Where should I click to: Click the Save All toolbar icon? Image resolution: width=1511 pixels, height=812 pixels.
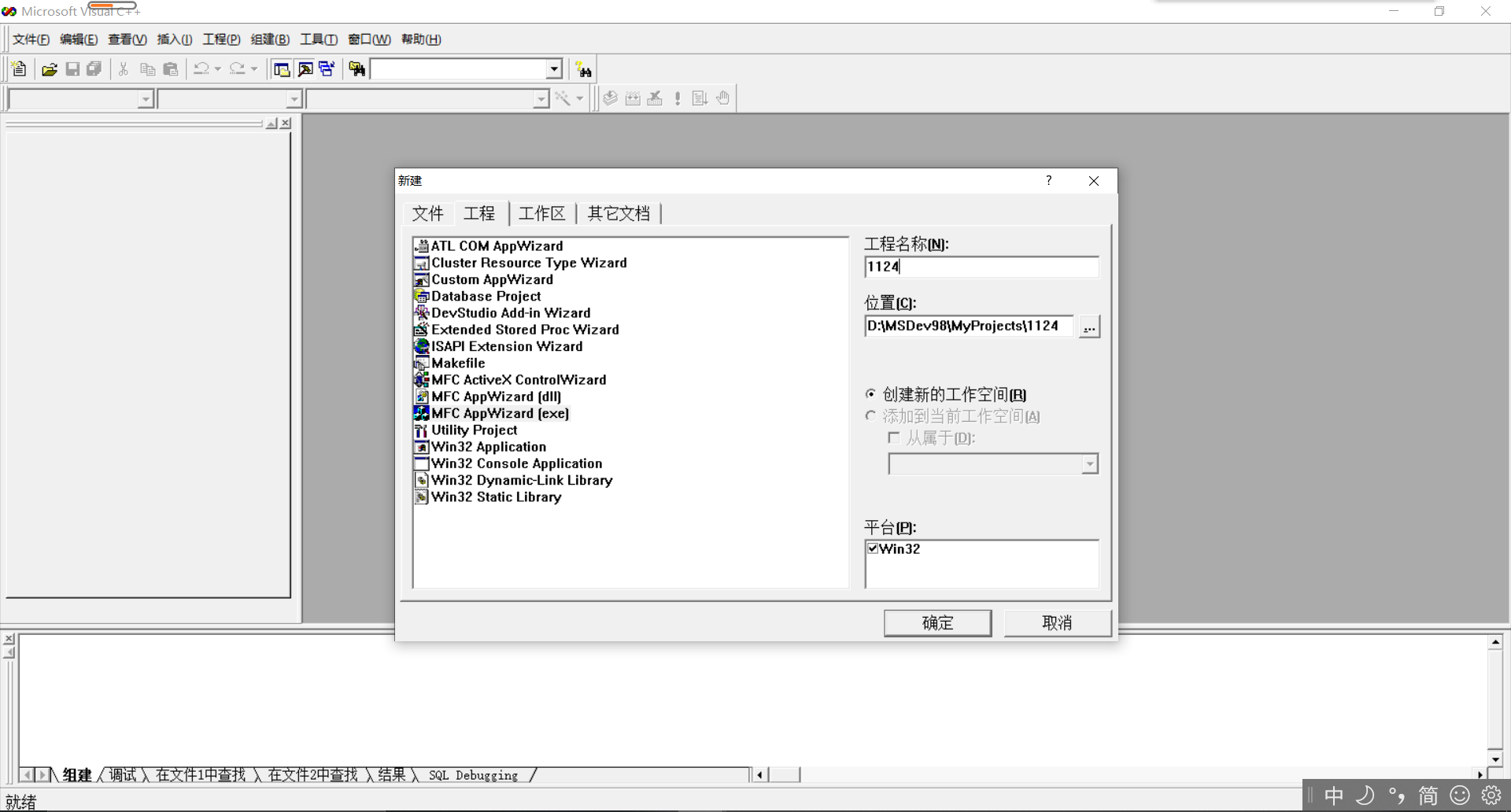pyautogui.click(x=94, y=69)
